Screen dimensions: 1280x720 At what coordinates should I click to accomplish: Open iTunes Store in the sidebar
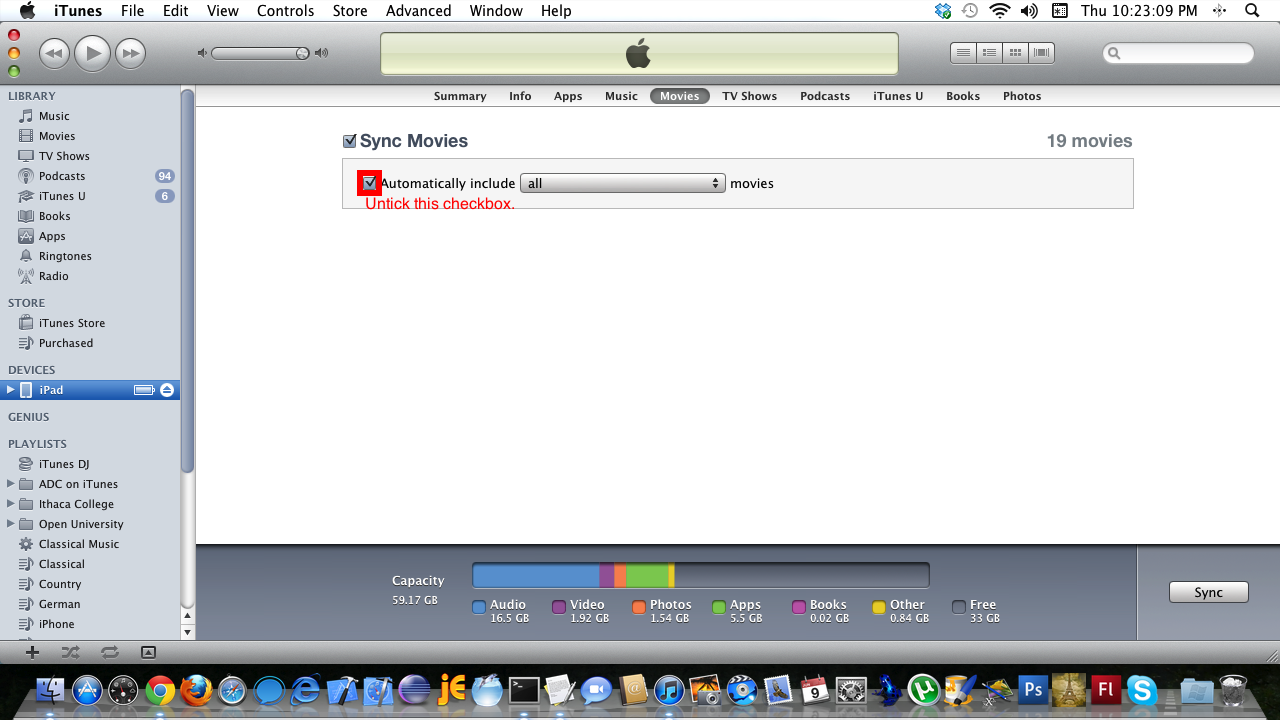71,323
